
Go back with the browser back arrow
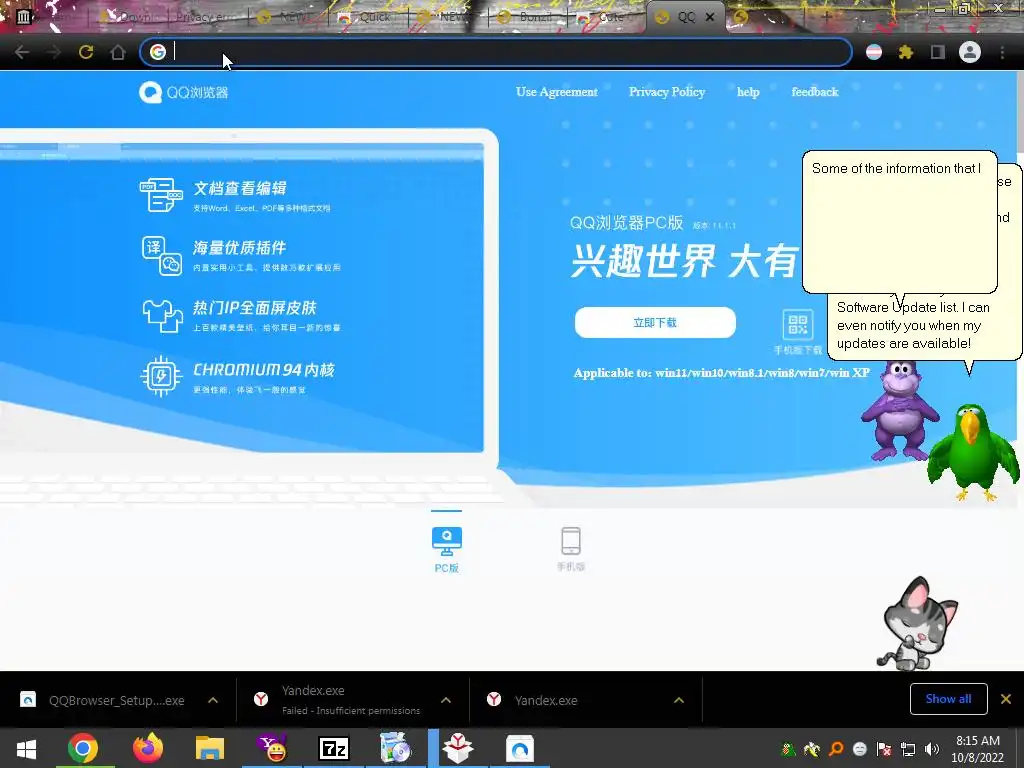coord(22,52)
